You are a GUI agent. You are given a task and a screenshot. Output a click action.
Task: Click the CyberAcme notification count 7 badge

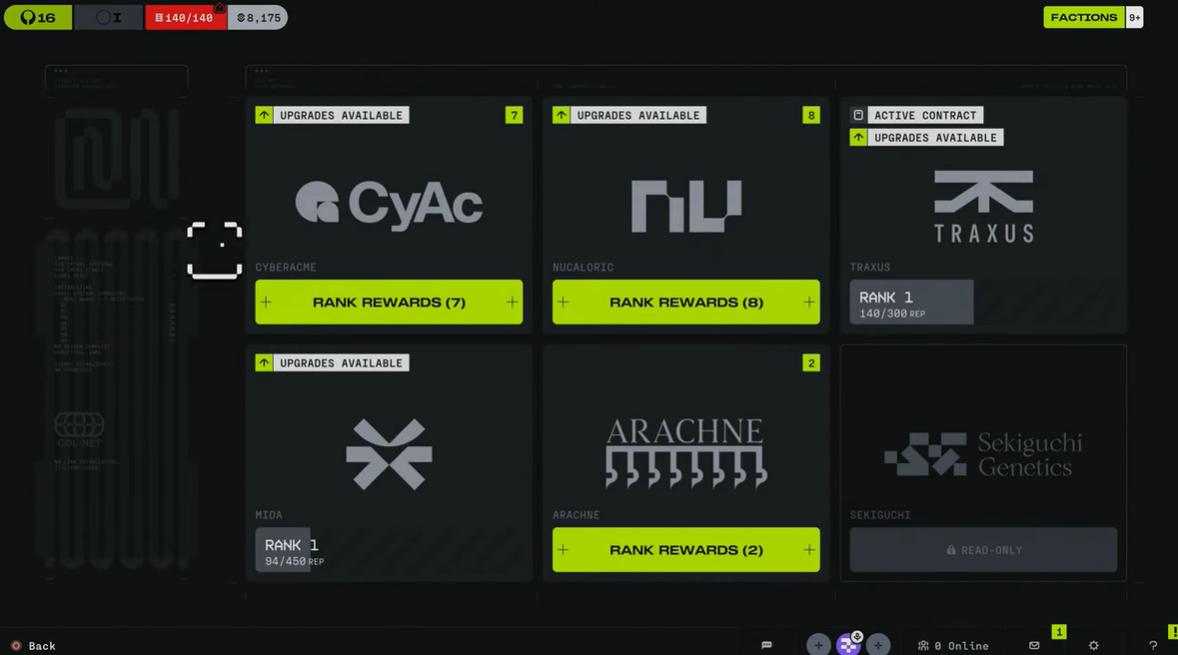[514, 115]
